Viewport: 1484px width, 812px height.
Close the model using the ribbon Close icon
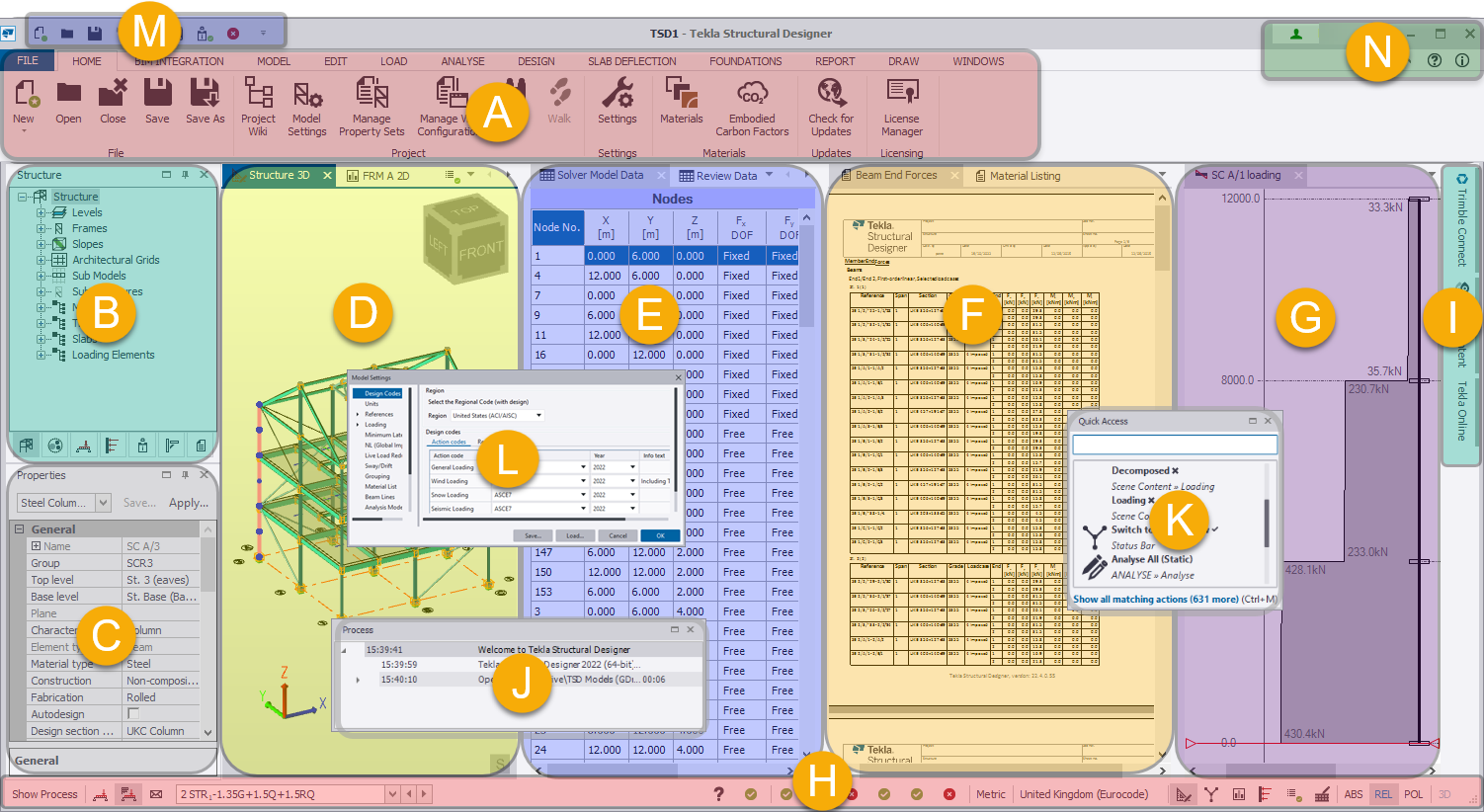(x=113, y=93)
